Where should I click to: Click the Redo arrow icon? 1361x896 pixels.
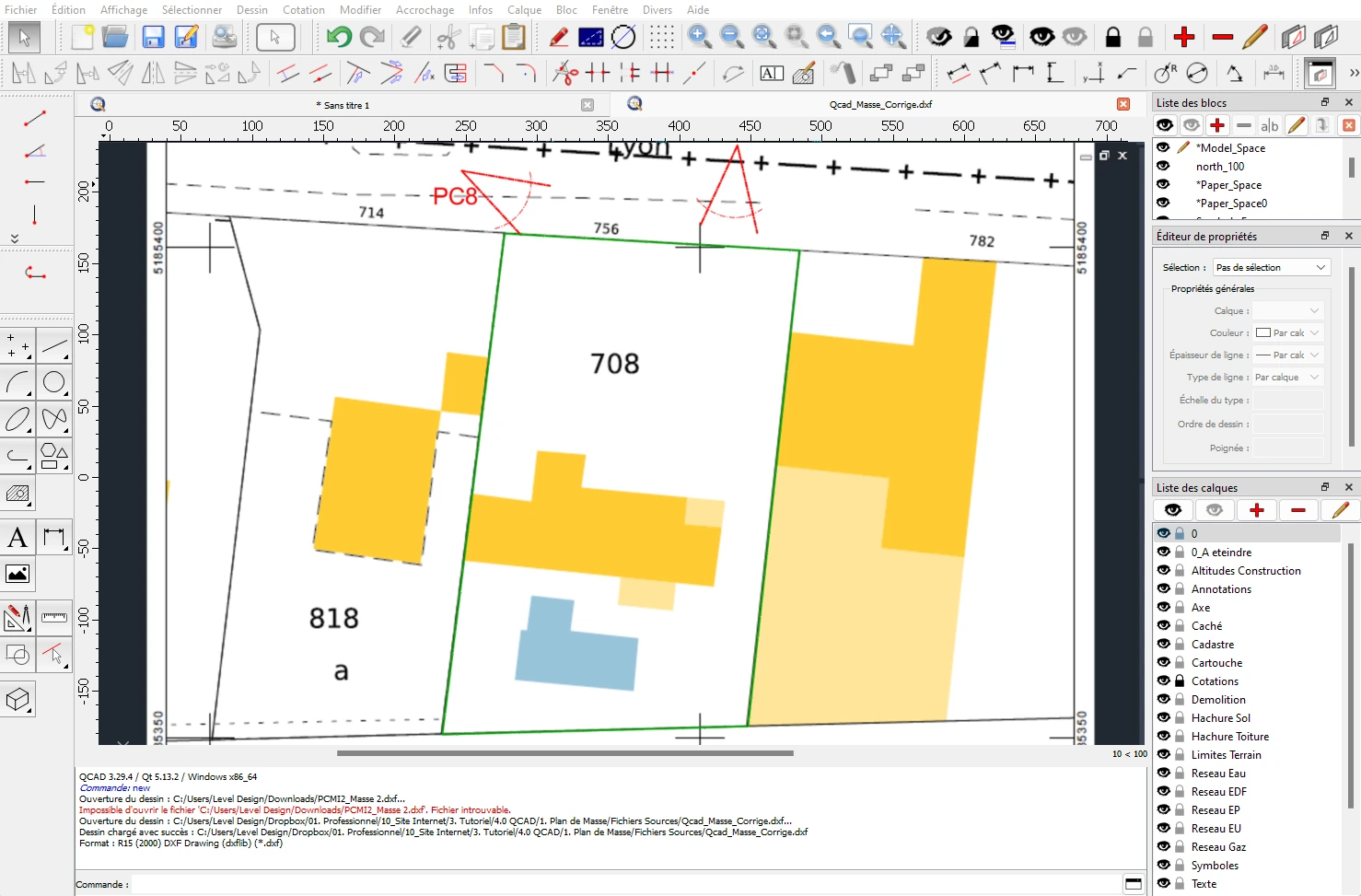click(372, 37)
